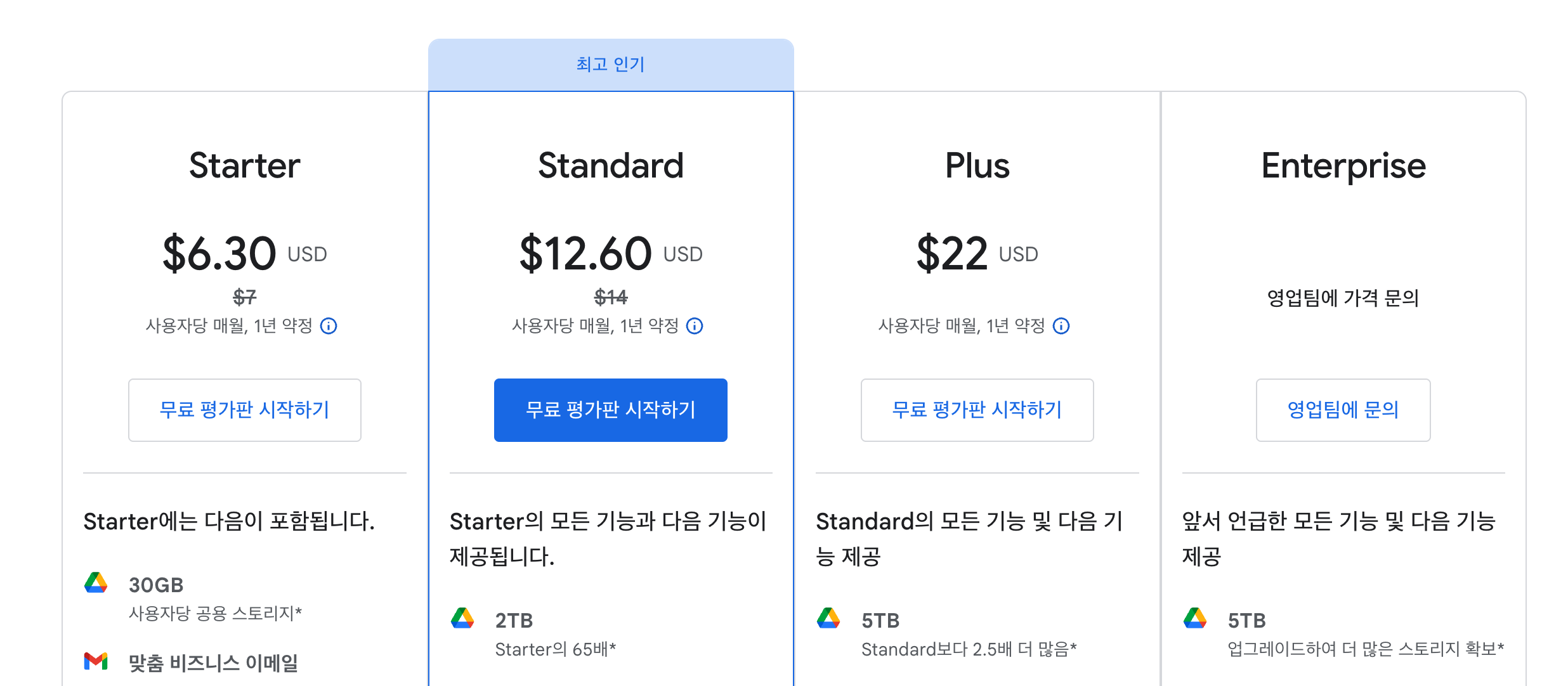Click the Plus plan heading

(977, 166)
